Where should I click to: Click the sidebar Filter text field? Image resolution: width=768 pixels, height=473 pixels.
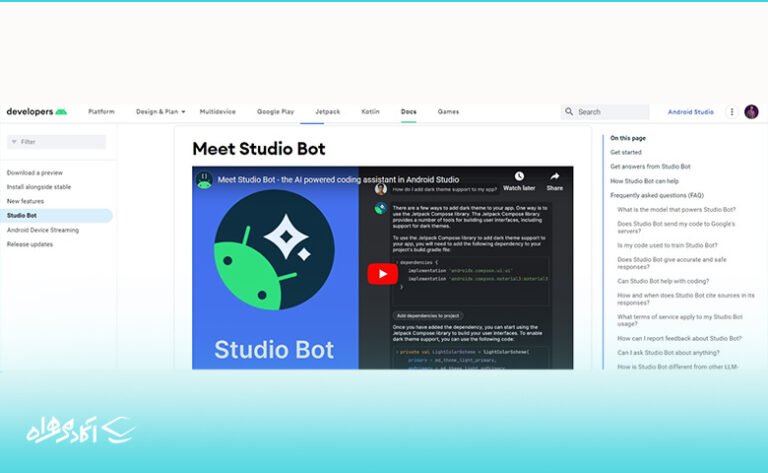(60, 142)
